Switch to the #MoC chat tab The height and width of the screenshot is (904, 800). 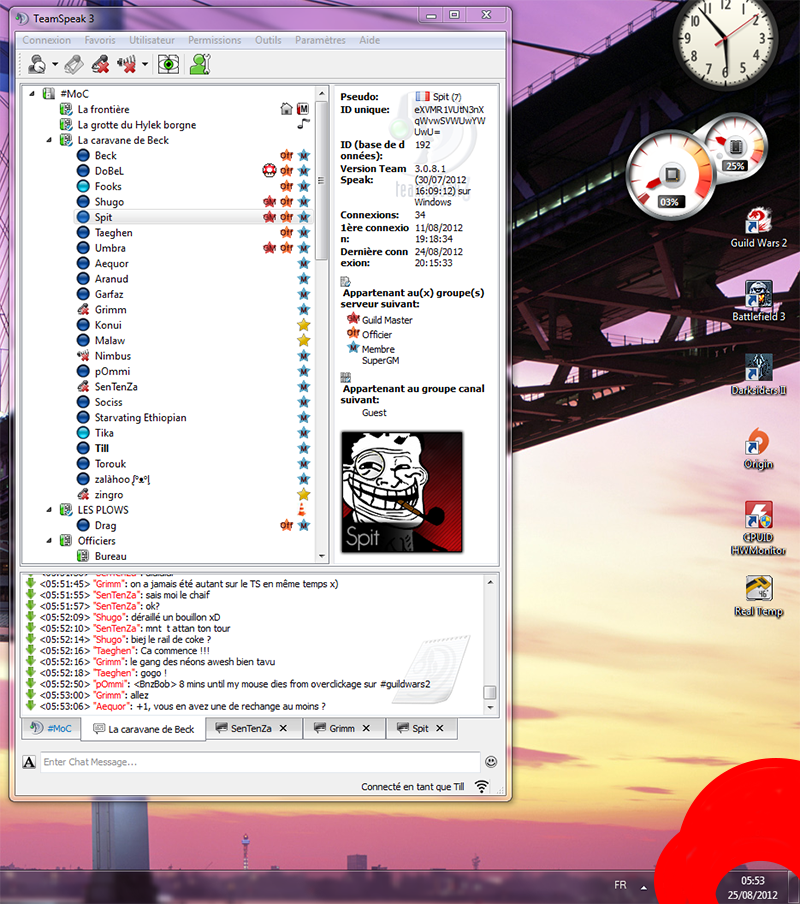click(51, 728)
